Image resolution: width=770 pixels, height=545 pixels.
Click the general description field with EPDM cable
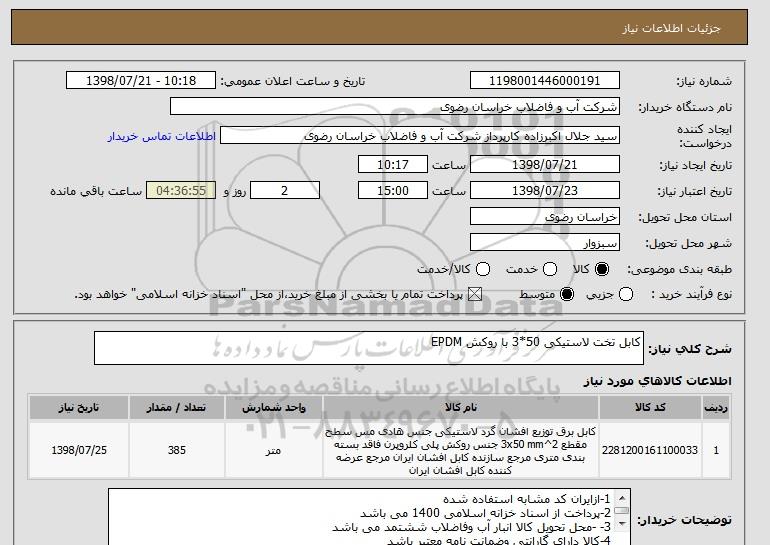point(369,348)
